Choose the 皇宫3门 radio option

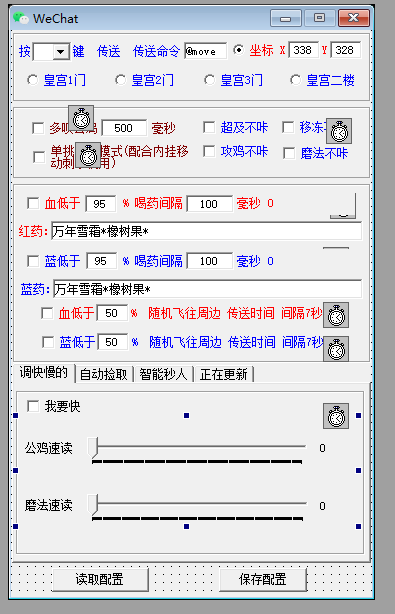[x=209, y=80]
